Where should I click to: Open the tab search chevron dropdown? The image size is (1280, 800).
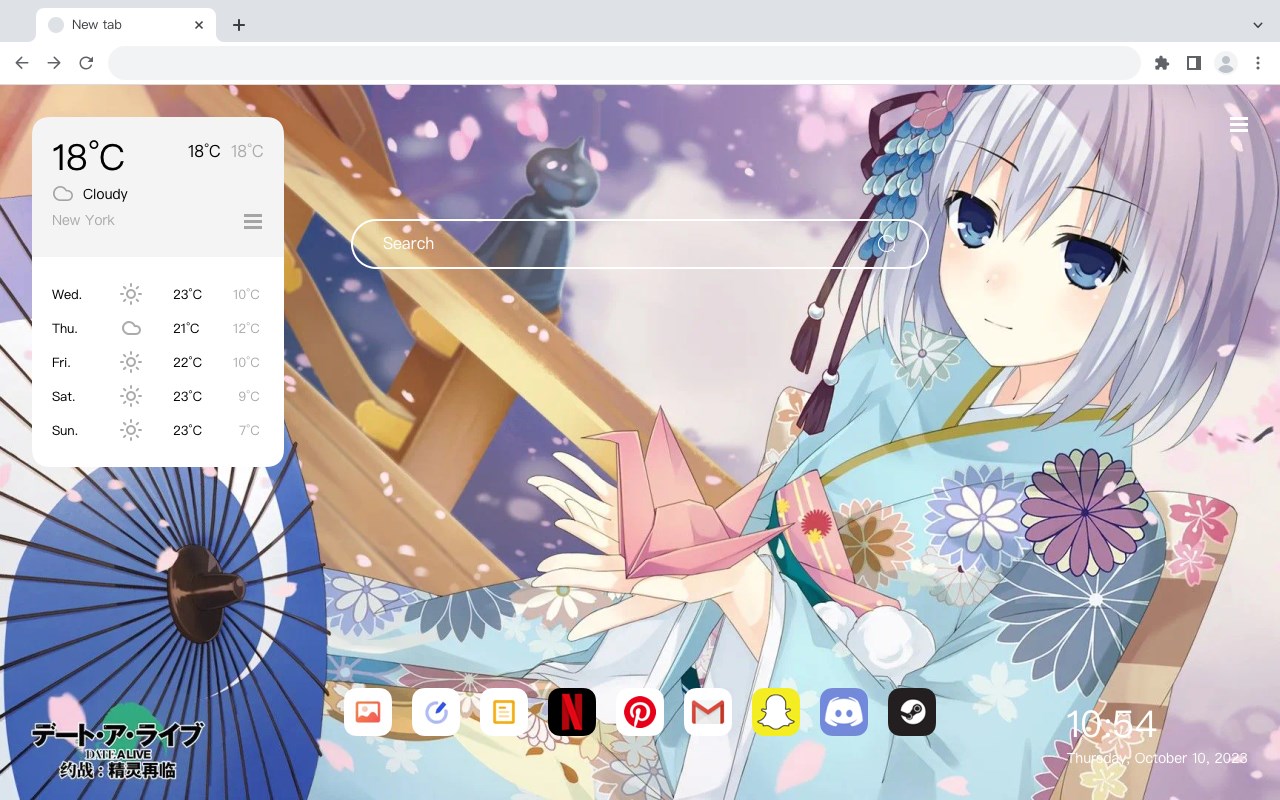tap(1258, 24)
